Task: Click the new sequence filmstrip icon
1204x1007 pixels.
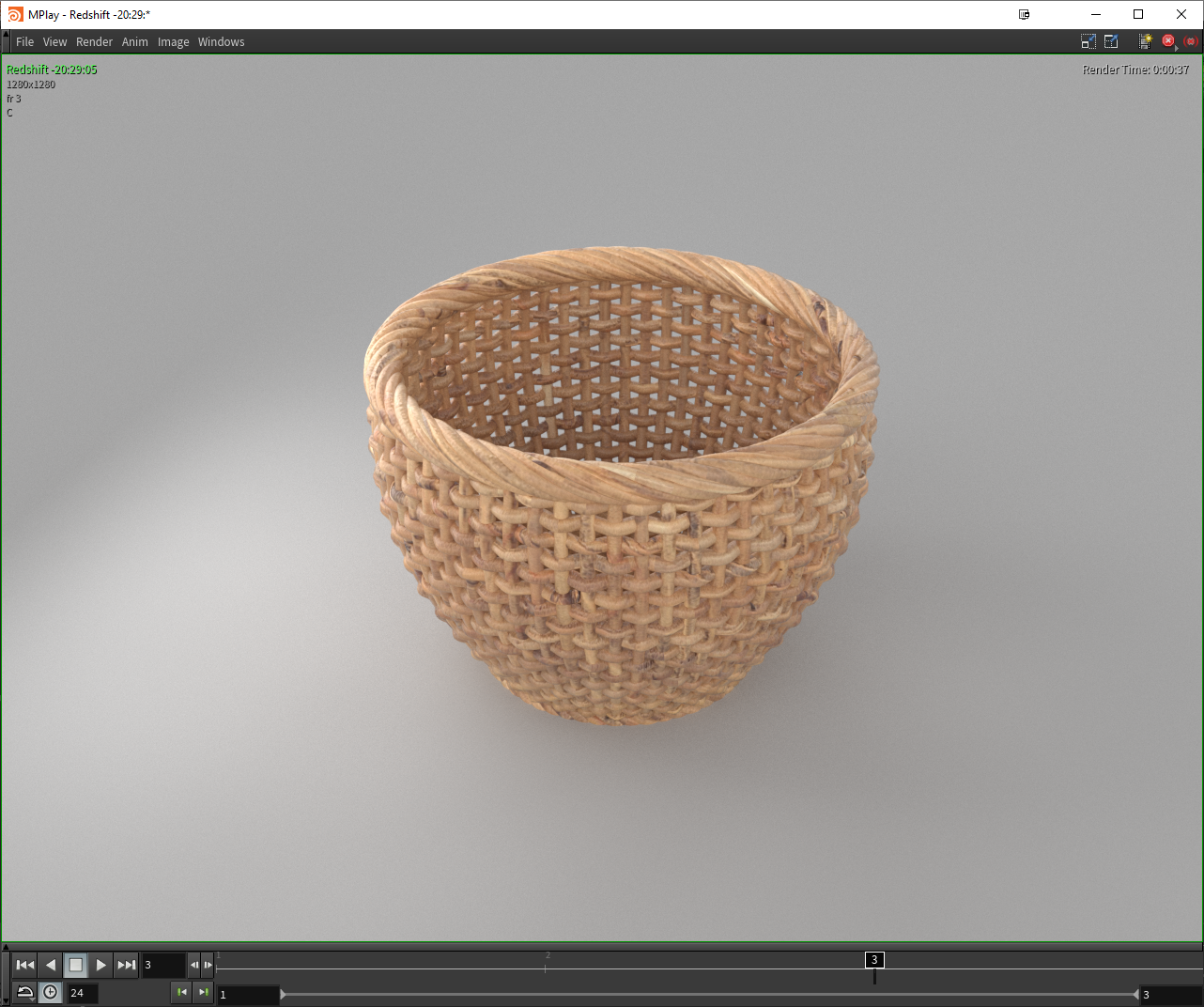Action: coord(1145,41)
